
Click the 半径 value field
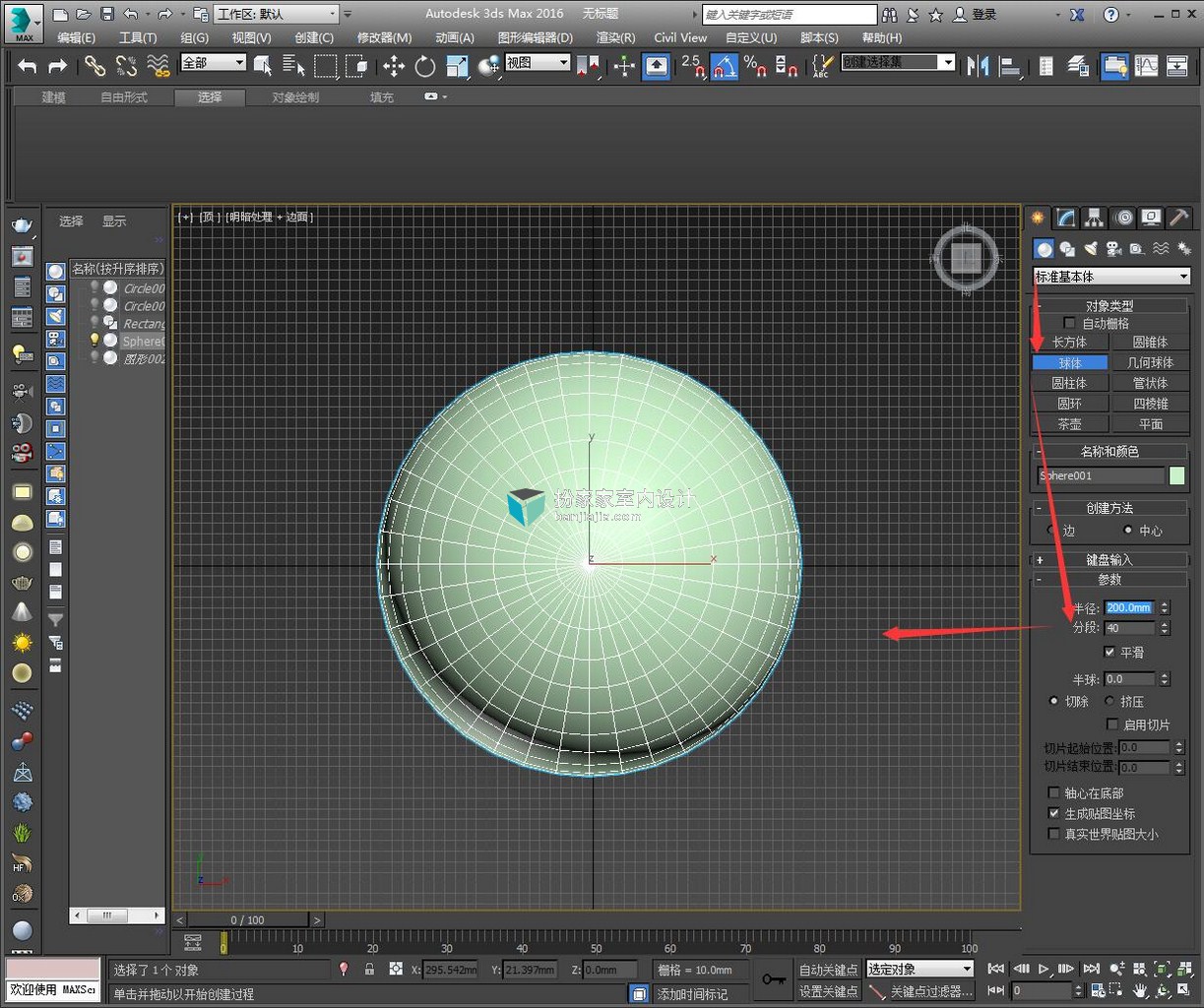pos(1129,607)
